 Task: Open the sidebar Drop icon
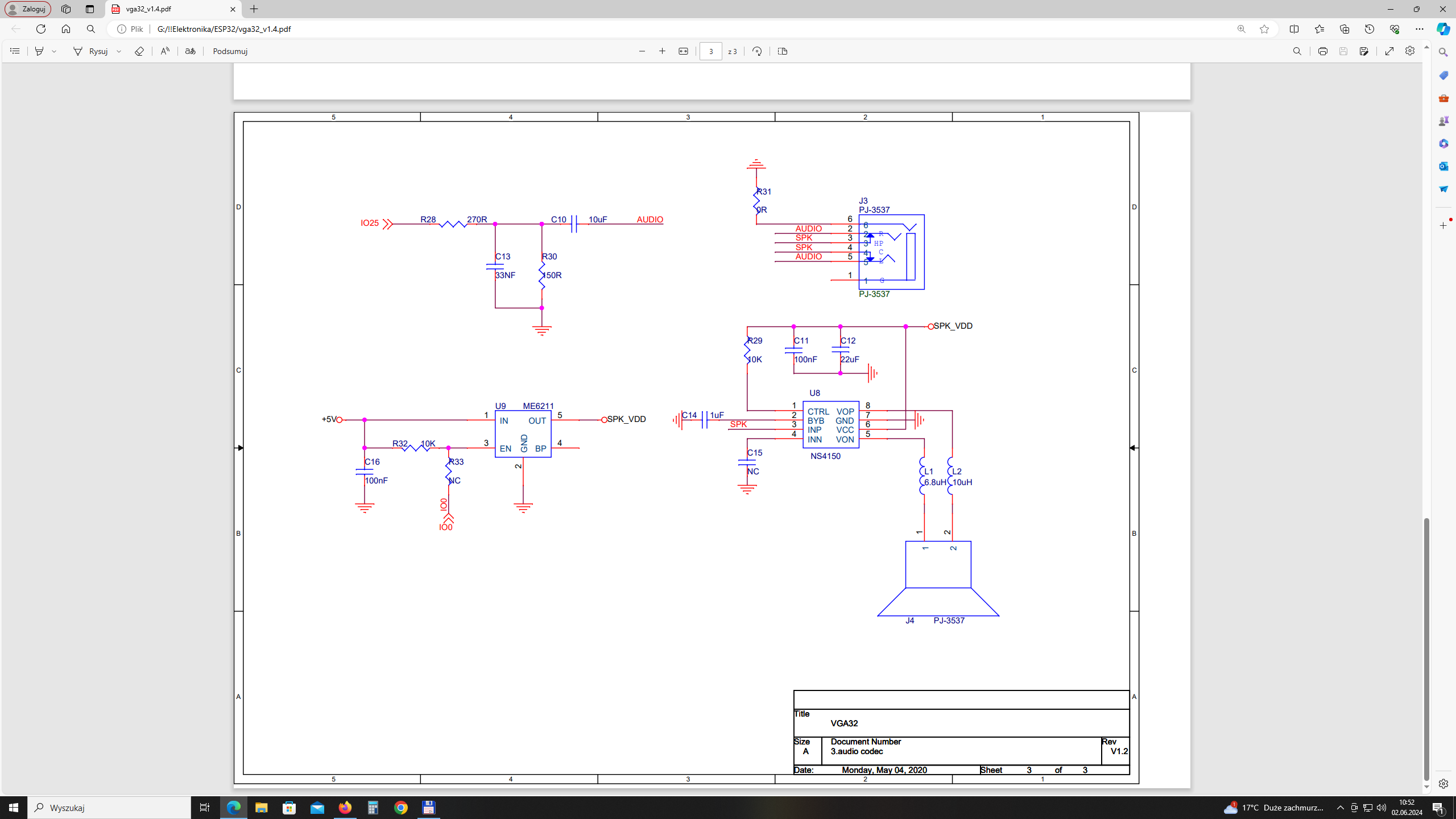pyautogui.click(x=1443, y=189)
